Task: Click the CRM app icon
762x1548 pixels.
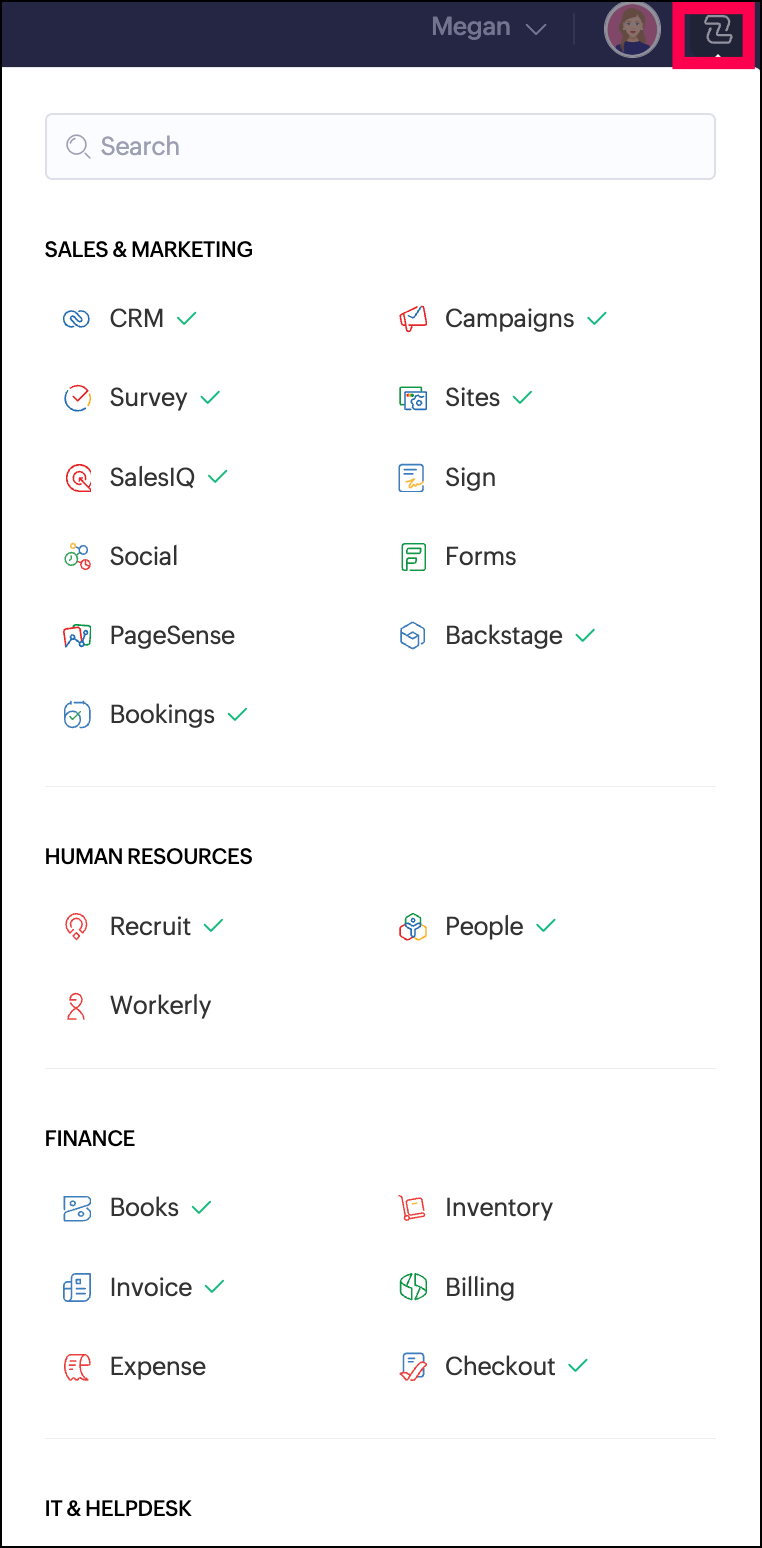Action: click(77, 319)
